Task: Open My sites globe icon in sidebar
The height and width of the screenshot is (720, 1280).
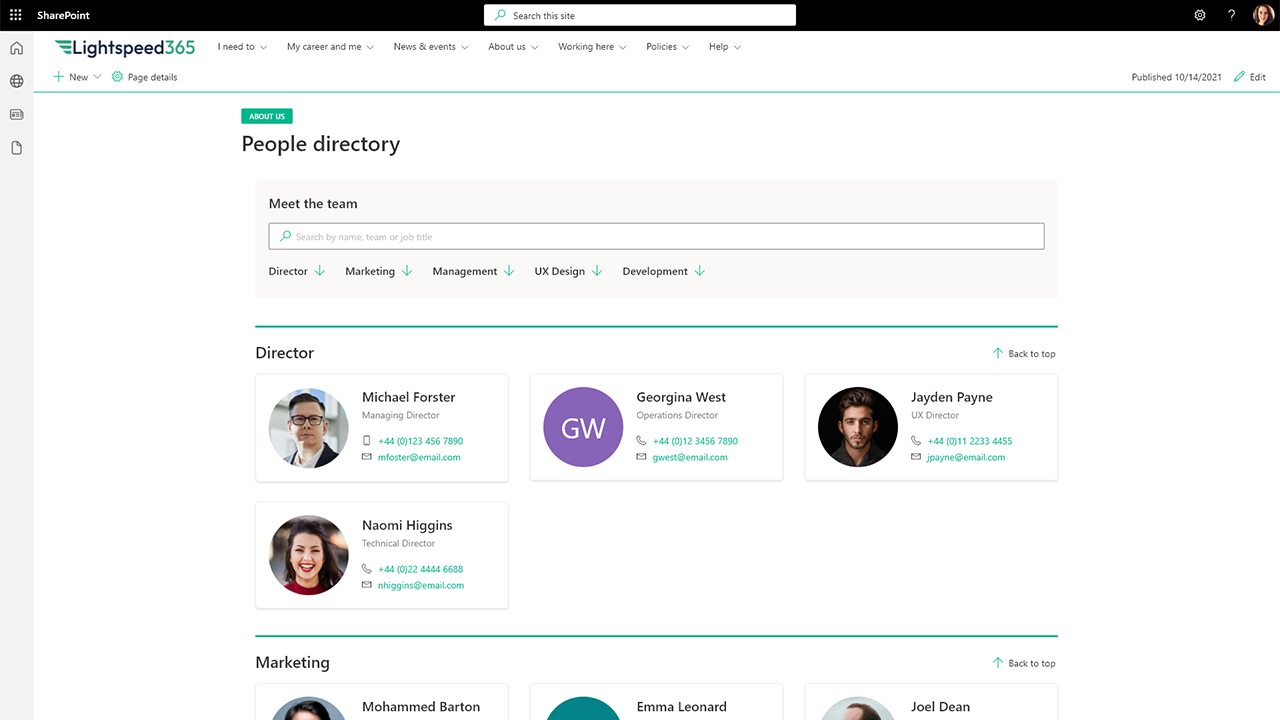Action: 16,81
